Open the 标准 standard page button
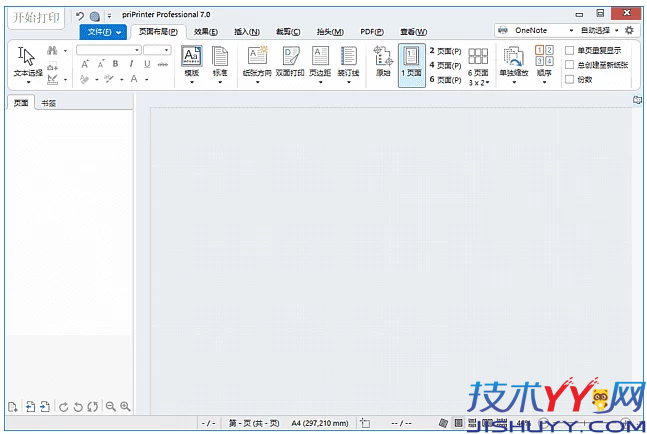Viewport: 647px width, 434px height. pyautogui.click(x=220, y=64)
